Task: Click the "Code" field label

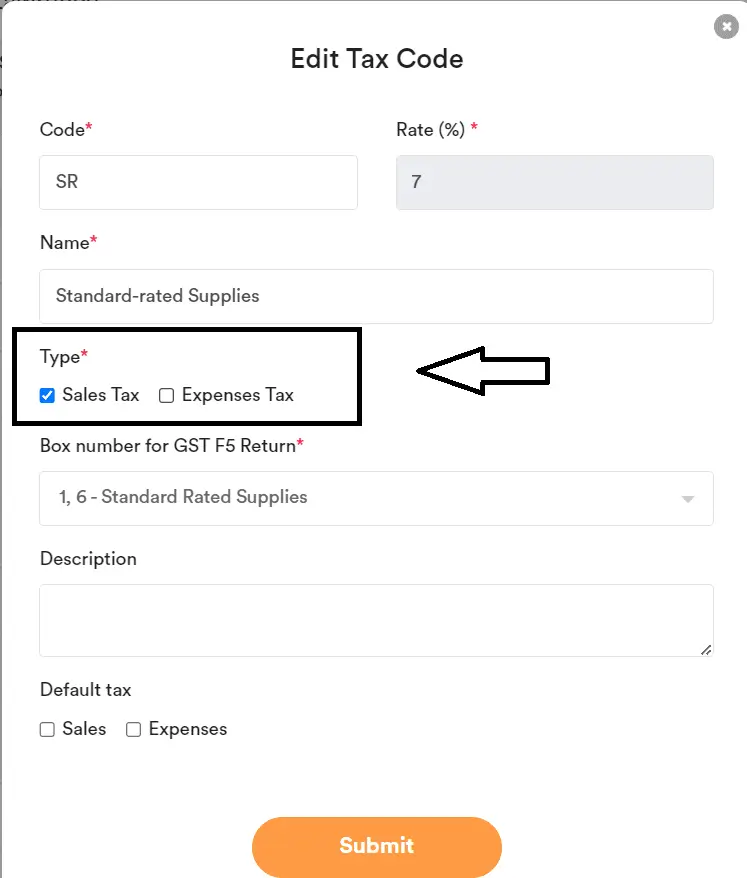Action: point(61,129)
